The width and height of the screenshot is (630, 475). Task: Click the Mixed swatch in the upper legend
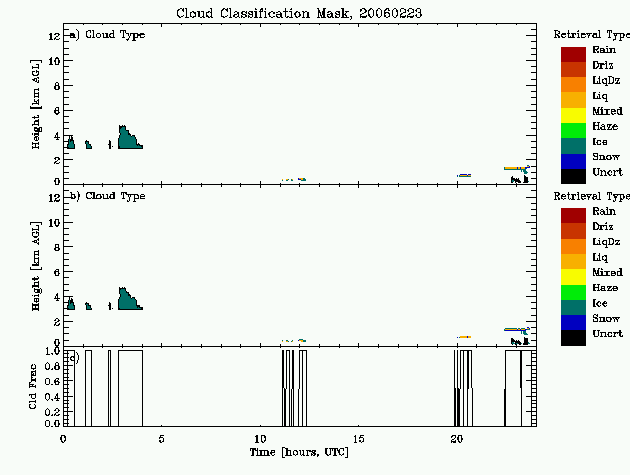[573, 115]
